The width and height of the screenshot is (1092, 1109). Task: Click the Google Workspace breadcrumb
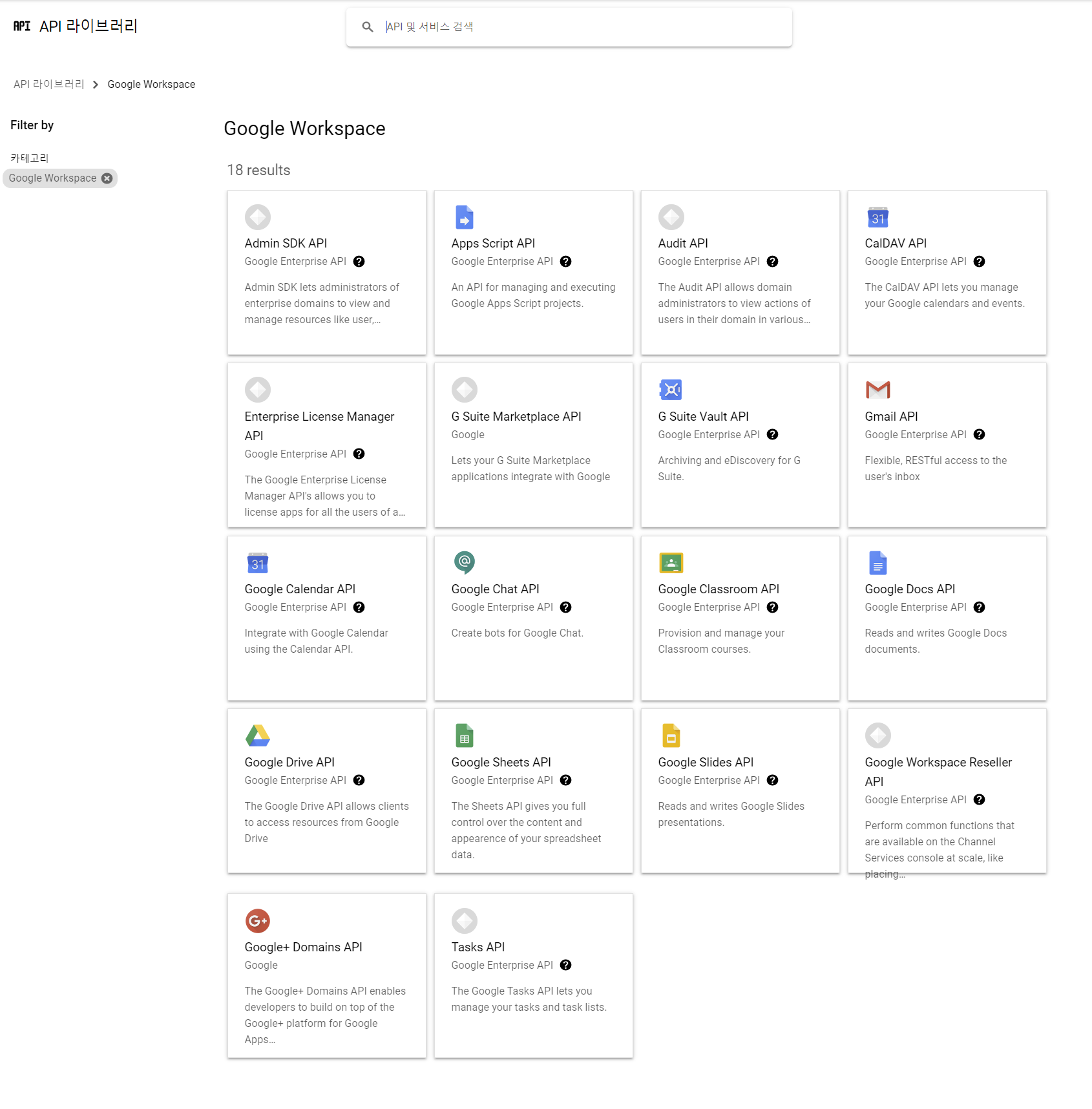click(x=151, y=84)
